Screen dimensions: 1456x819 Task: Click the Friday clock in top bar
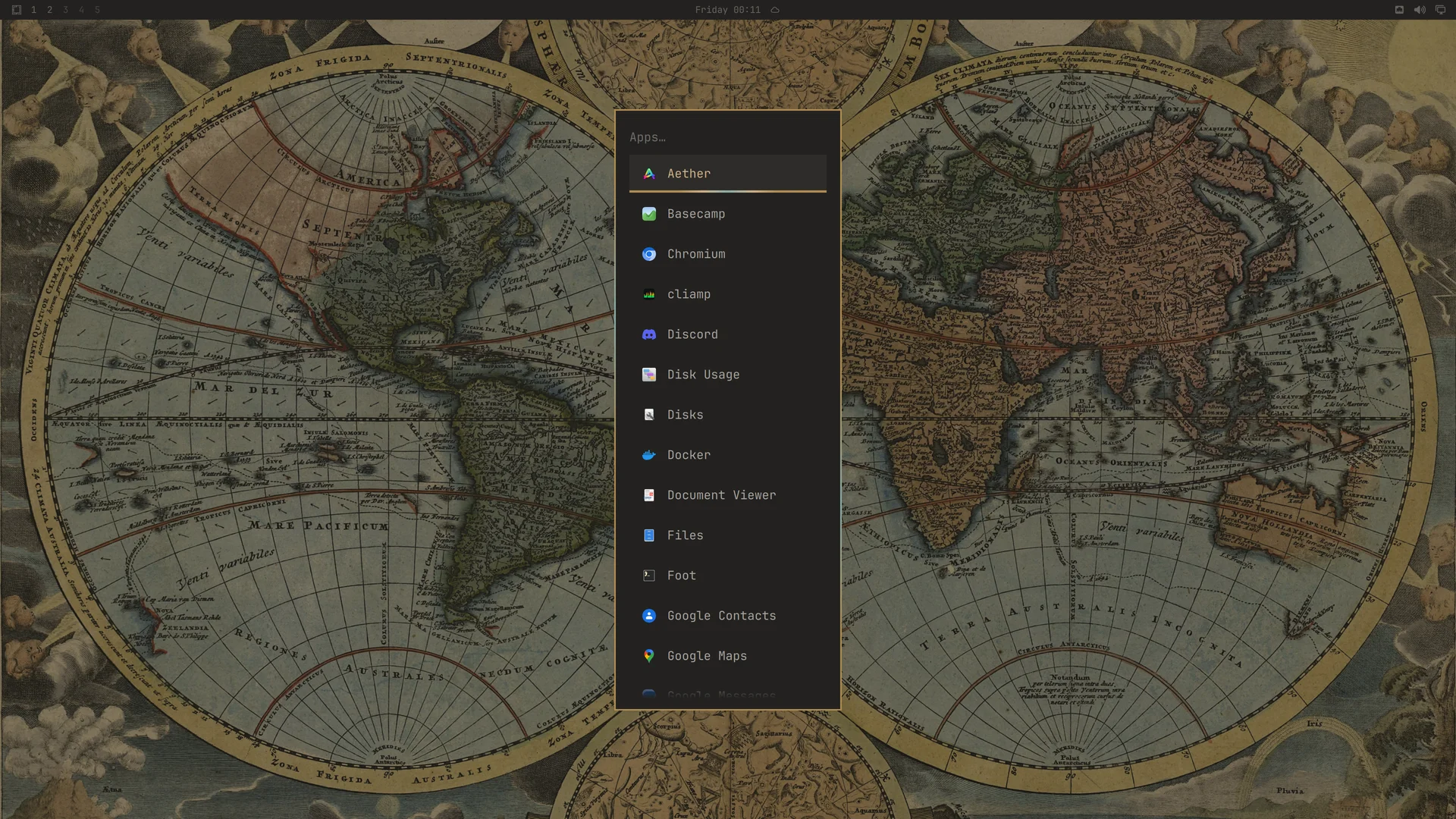(727, 10)
